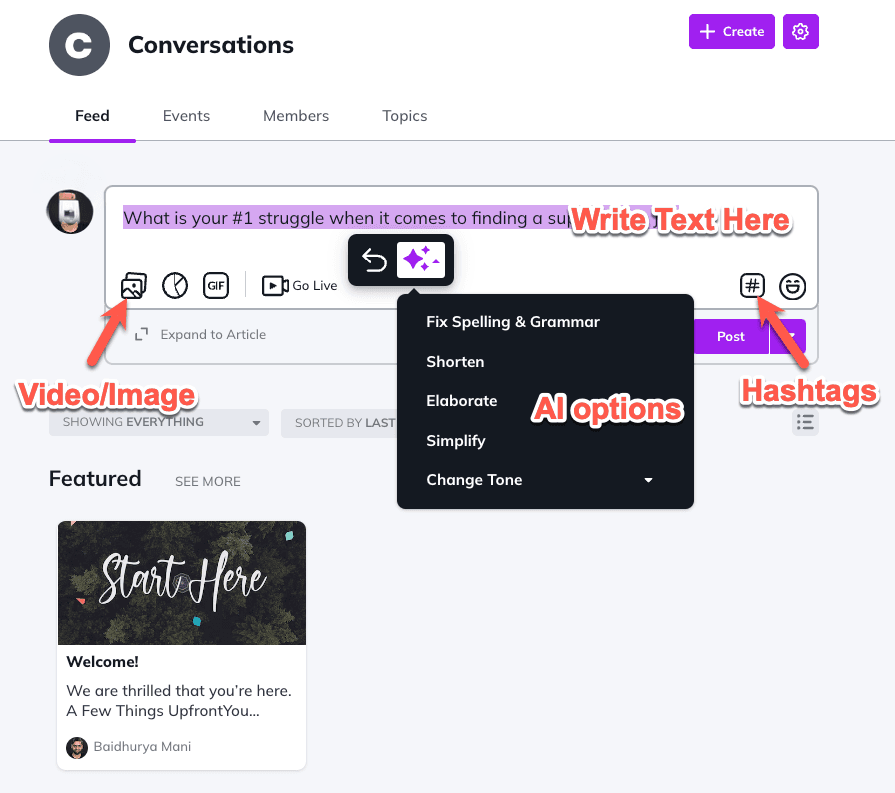Open the poll chart icon
The height and width of the screenshot is (793, 895).
175,285
